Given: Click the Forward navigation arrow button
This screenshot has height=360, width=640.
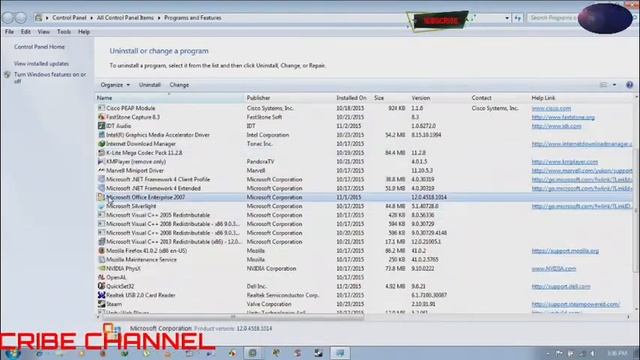Looking at the screenshot, I should (x=21, y=18).
